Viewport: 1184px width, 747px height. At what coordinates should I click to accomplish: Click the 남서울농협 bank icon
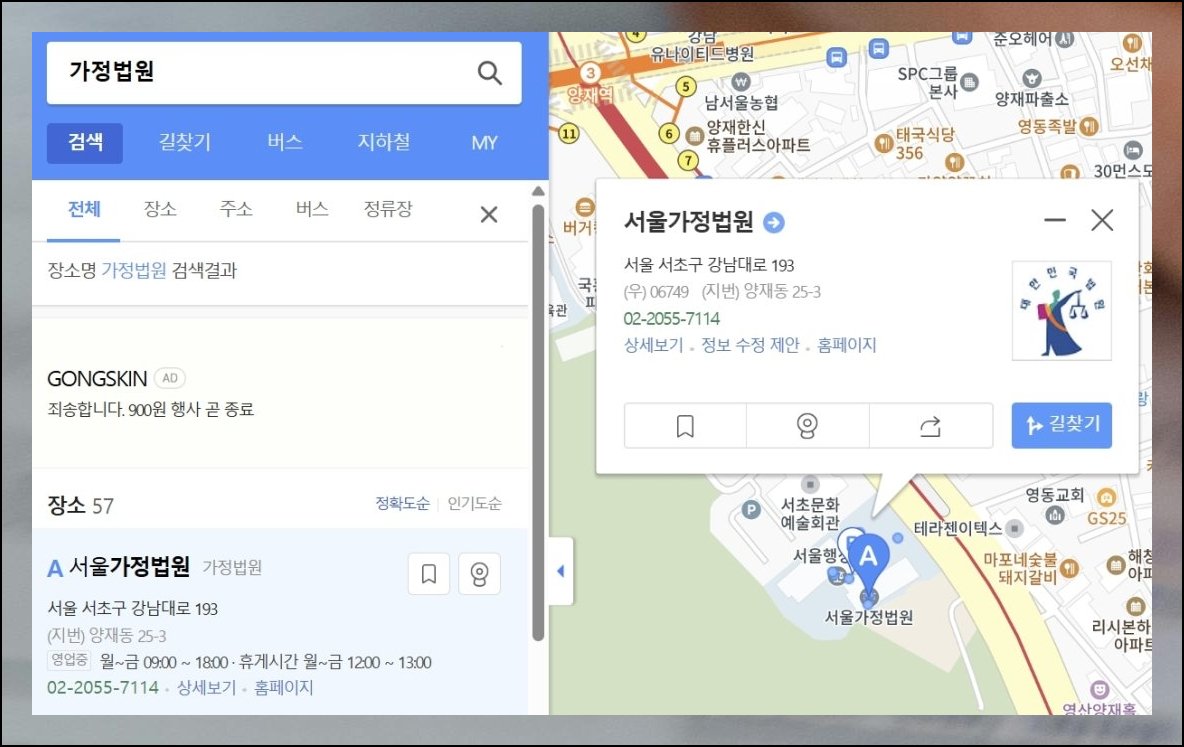[x=741, y=81]
